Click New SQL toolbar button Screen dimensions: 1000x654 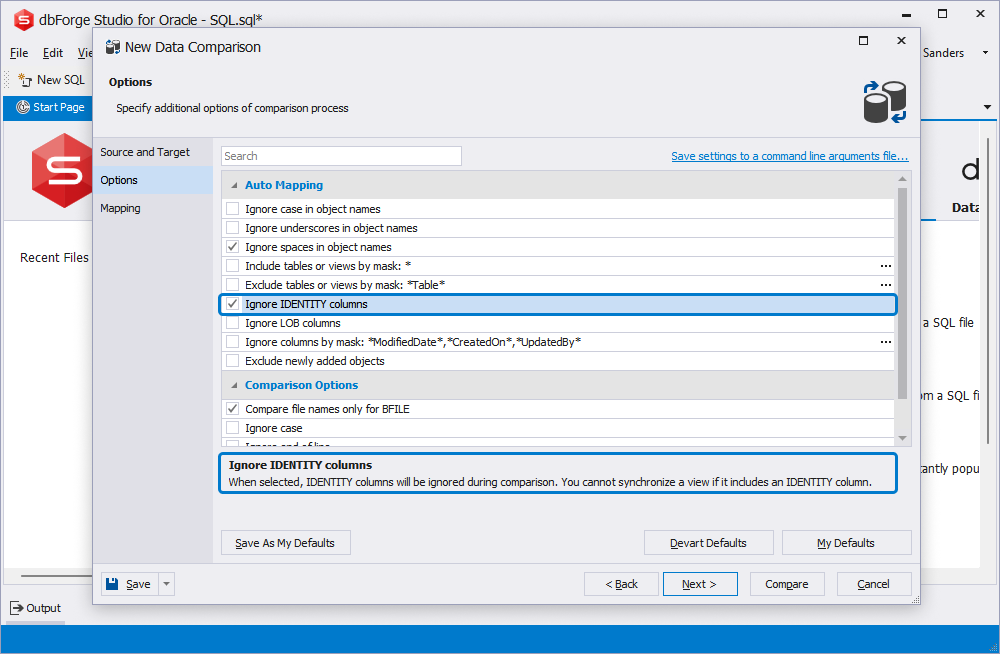pos(52,80)
